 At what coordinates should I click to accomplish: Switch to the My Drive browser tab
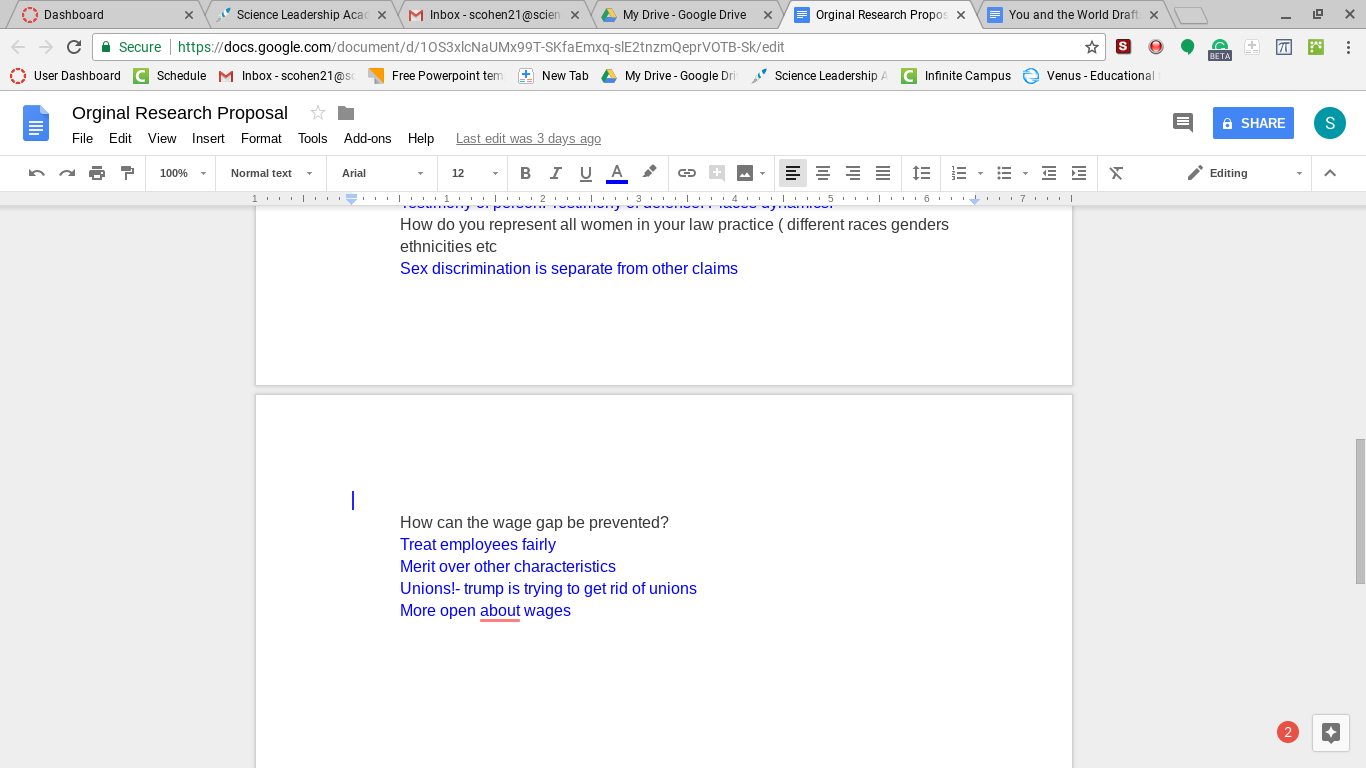(x=684, y=15)
